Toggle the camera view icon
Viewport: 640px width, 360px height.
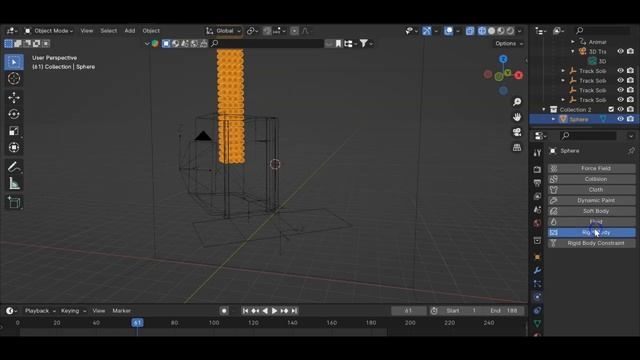tap(517, 132)
